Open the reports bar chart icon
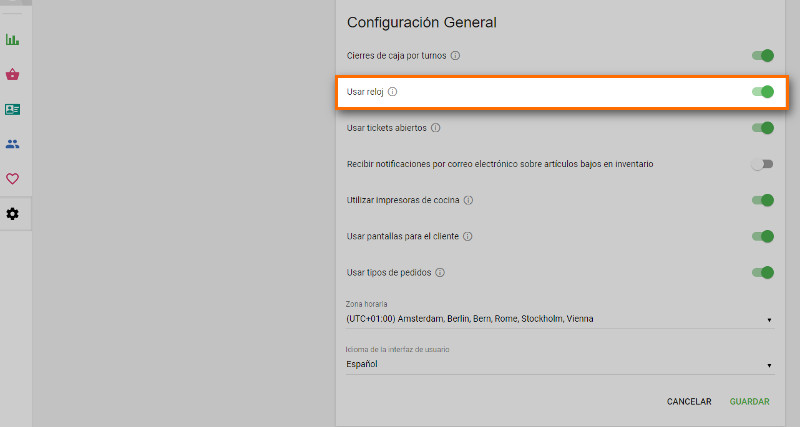The image size is (800, 427). (x=12, y=39)
